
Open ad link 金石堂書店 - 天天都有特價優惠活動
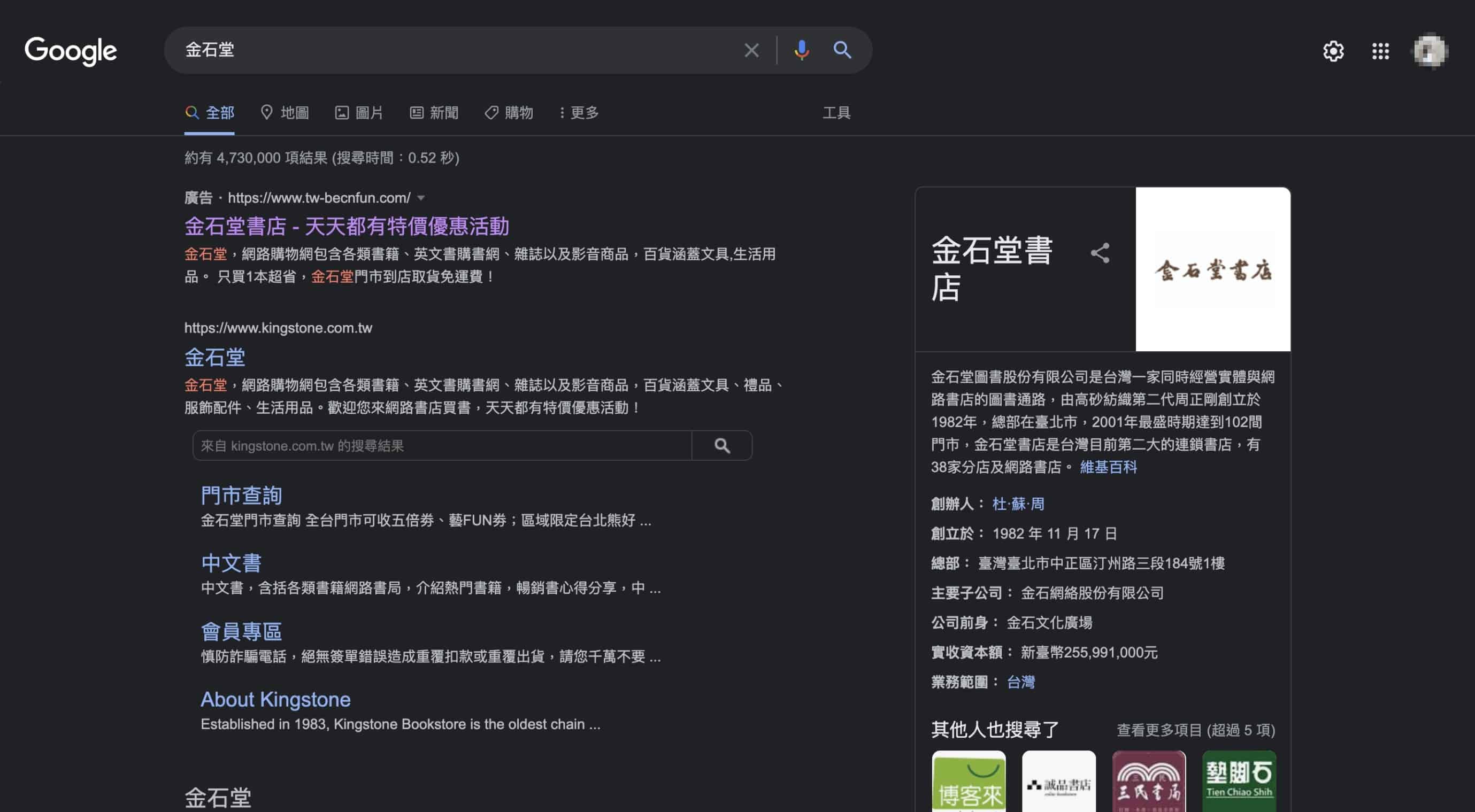(347, 227)
